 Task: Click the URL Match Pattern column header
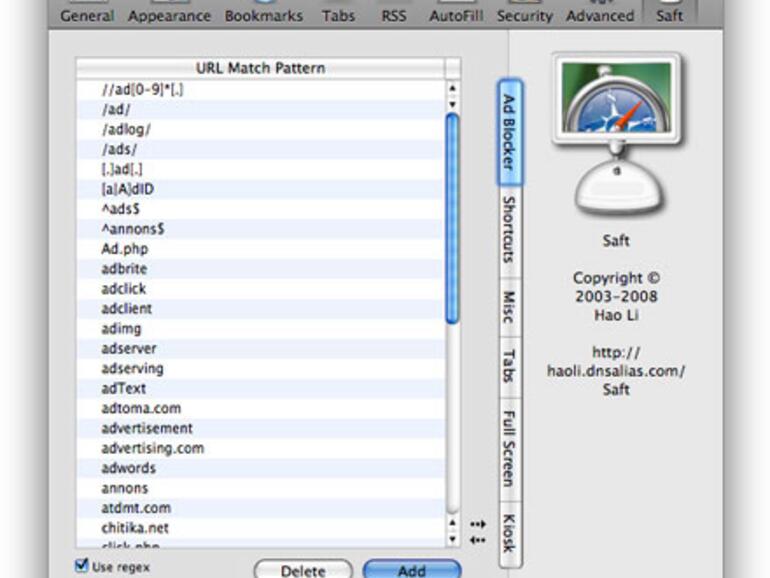pyautogui.click(x=260, y=68)
